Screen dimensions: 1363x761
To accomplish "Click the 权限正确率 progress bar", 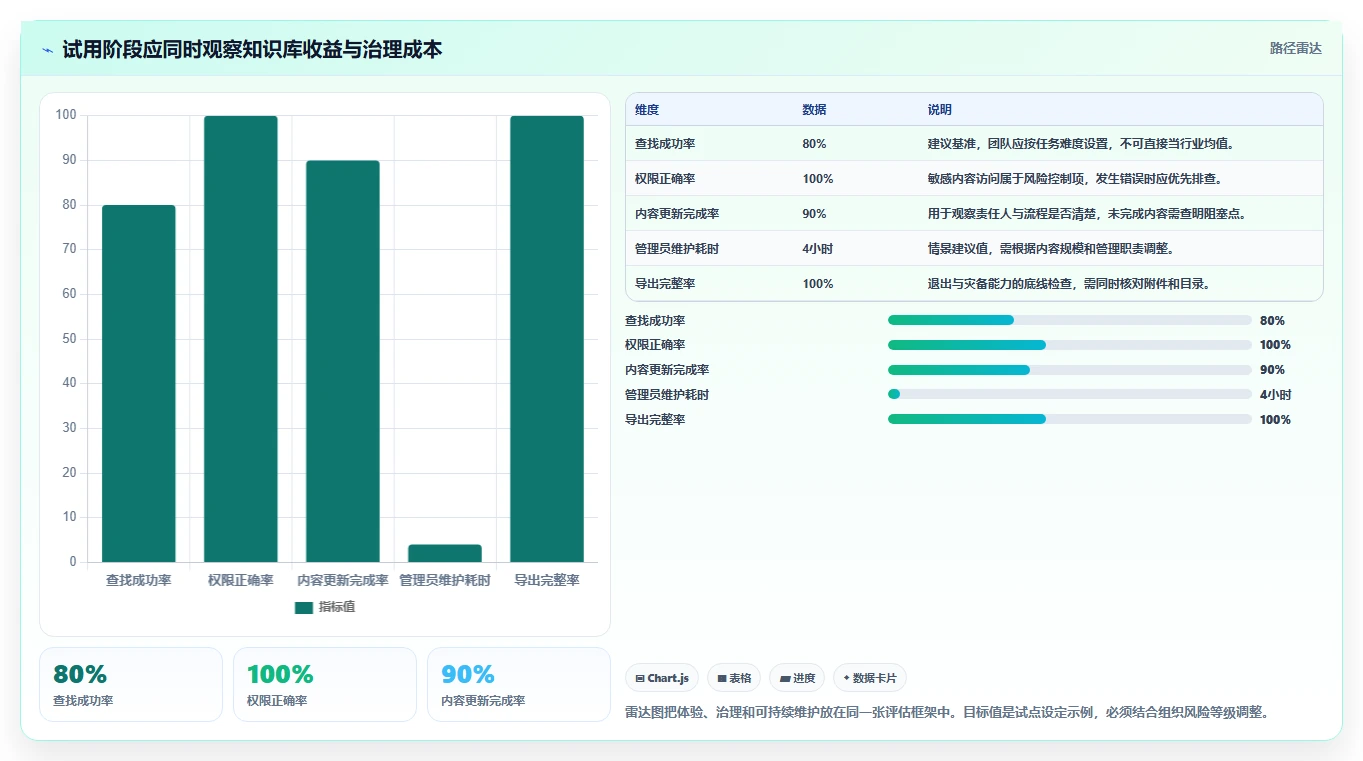I will [x=1070, y=345].
